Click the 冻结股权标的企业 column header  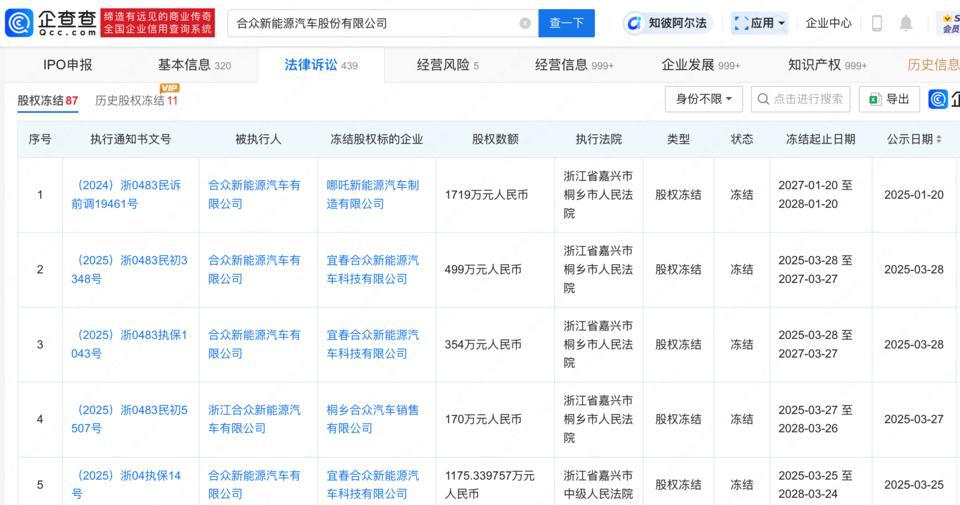coord(377,140)
